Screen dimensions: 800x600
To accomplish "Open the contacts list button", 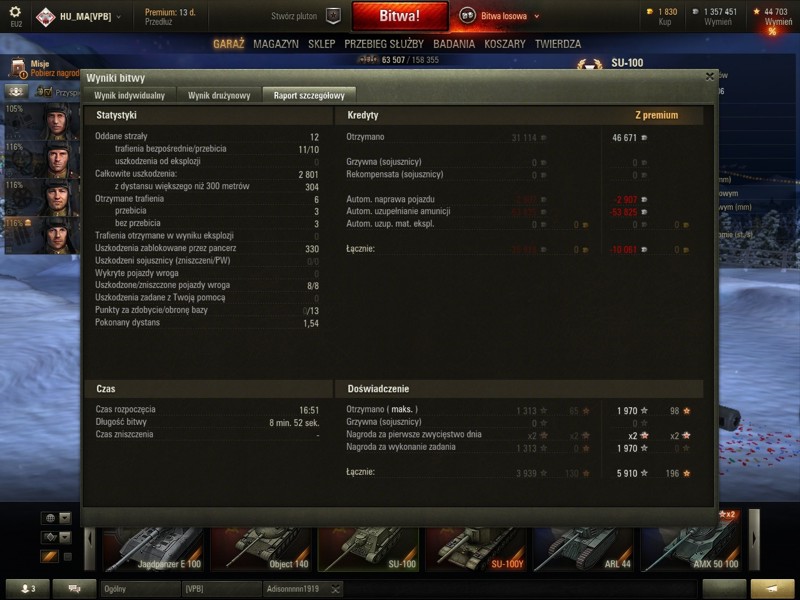I will coord(27,589).
